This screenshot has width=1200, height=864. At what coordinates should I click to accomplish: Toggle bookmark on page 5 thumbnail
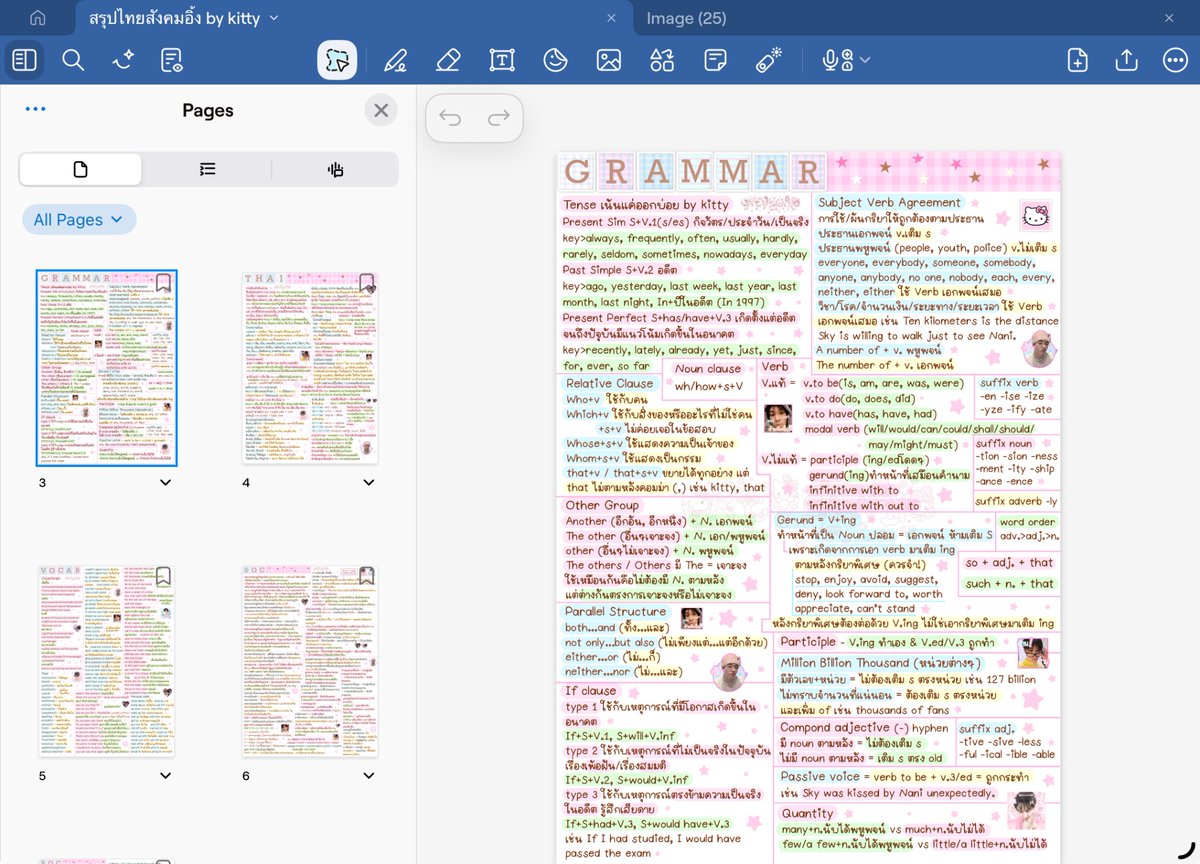pyautogui.click(x=163, y=576)
